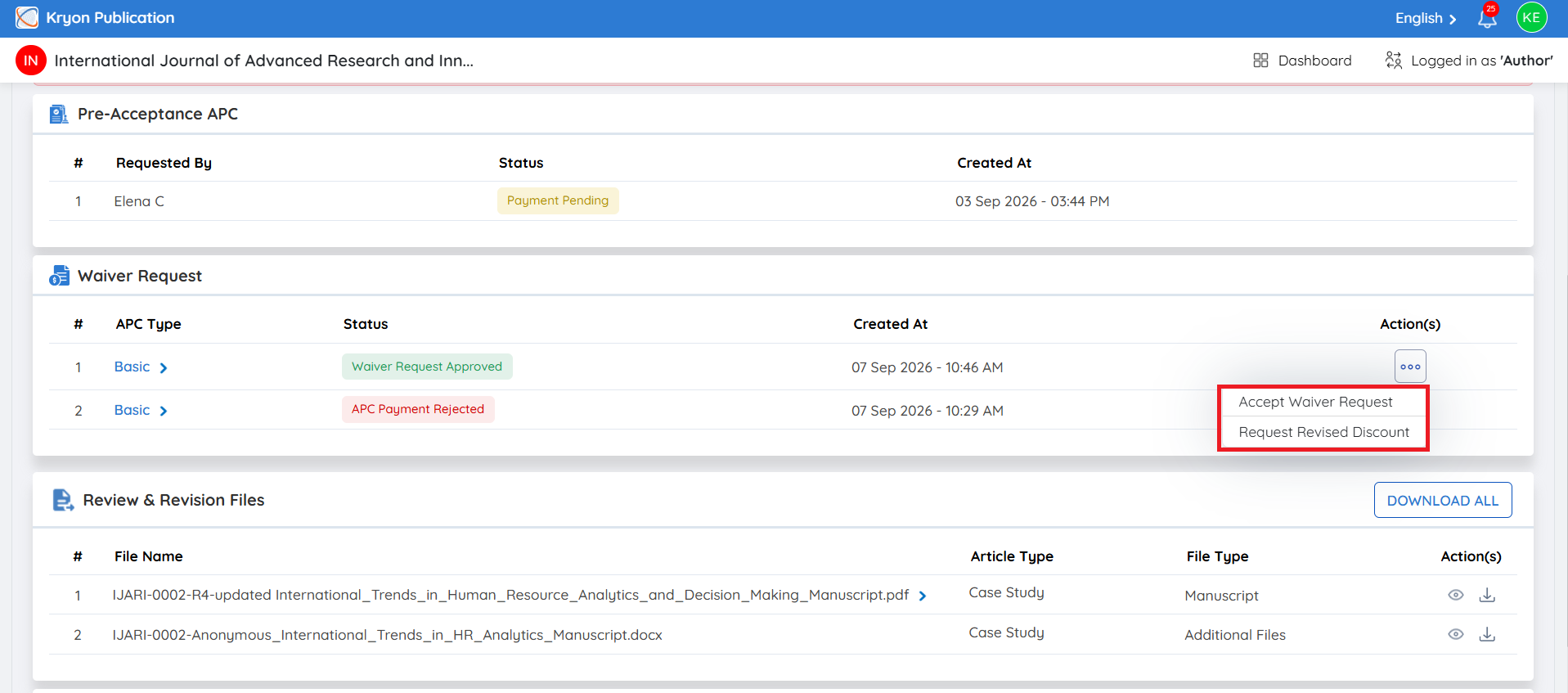Open the notifications bell
This screenshot has height=693, width=1568.
[x=1487, y=17]
